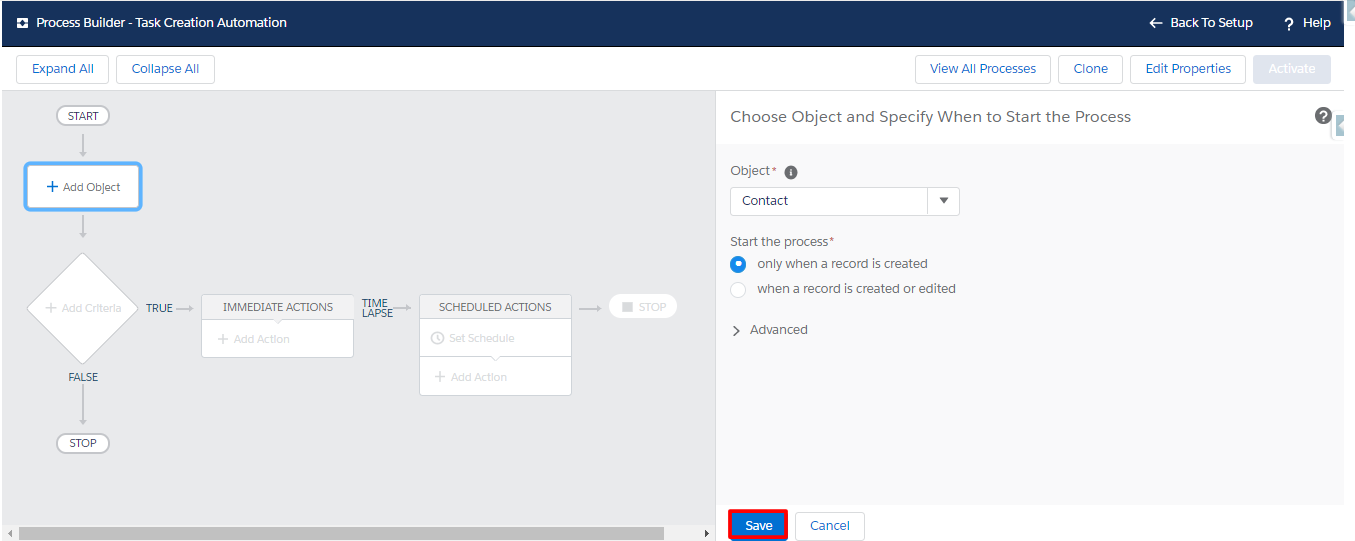The width and height of the screenshot is (1355, 541).
Task: Click the plus icon in Add Object
Action: click(52, 187)
